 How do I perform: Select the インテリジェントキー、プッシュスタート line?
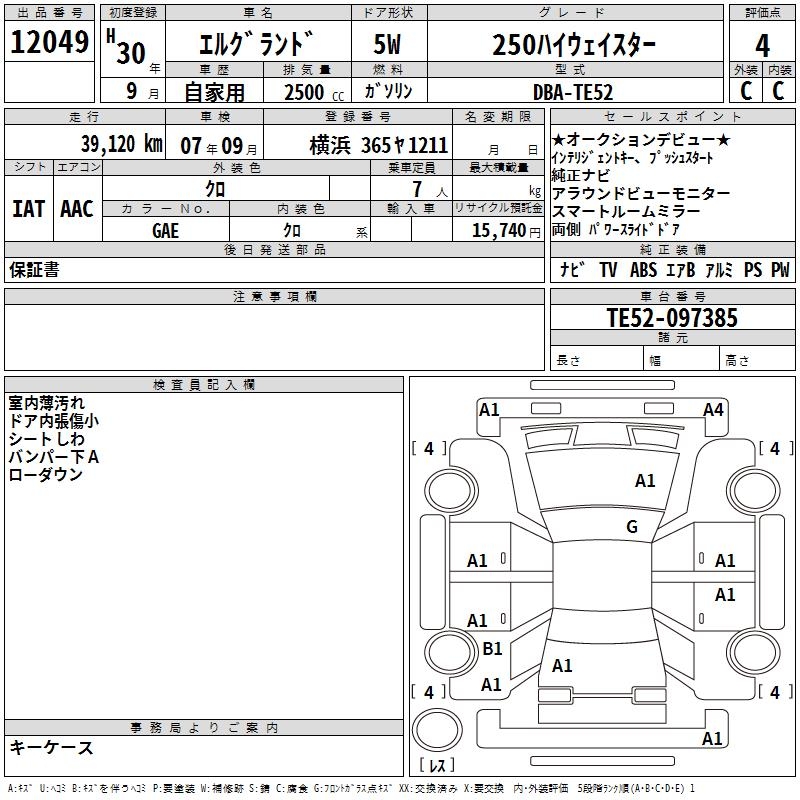click(x=632, y=158)
